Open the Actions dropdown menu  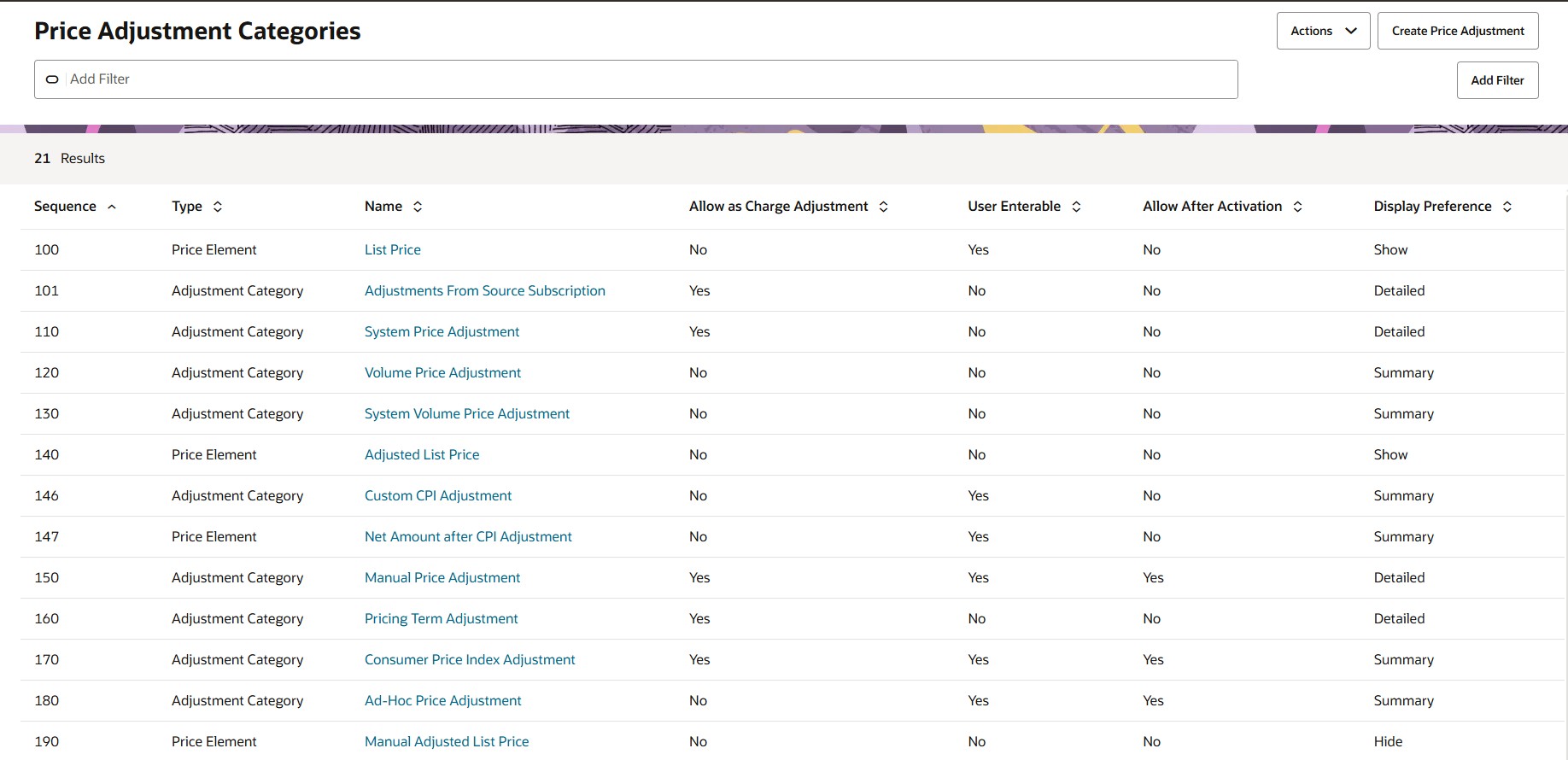tap(1323, 31)
